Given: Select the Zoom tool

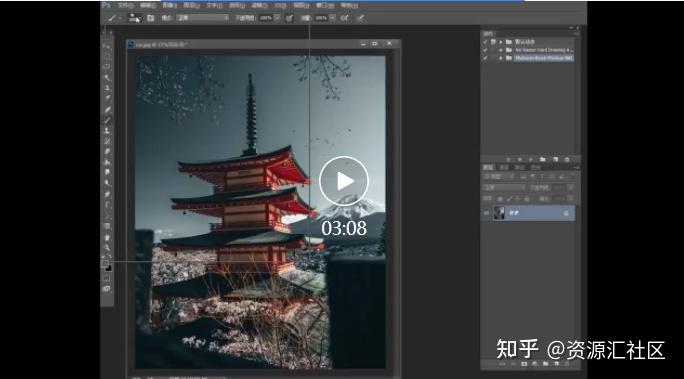Looking at the screenshot, I should (107, 248).
